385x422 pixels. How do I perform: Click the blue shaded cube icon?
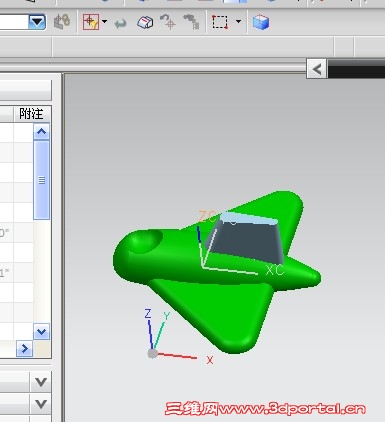[261, 22]
